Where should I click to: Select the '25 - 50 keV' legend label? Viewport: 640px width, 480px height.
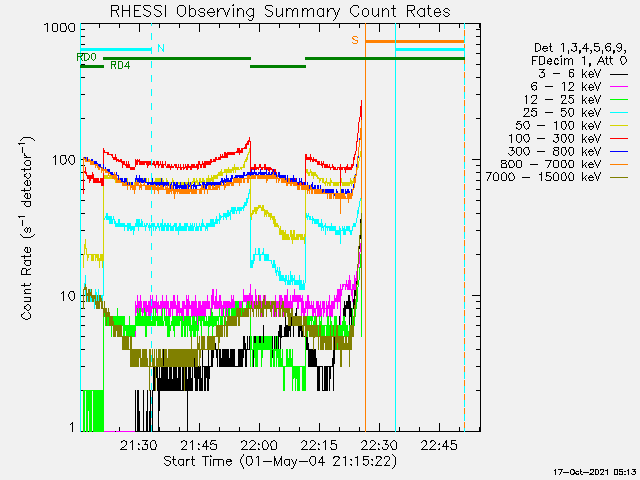coord(562,113)
